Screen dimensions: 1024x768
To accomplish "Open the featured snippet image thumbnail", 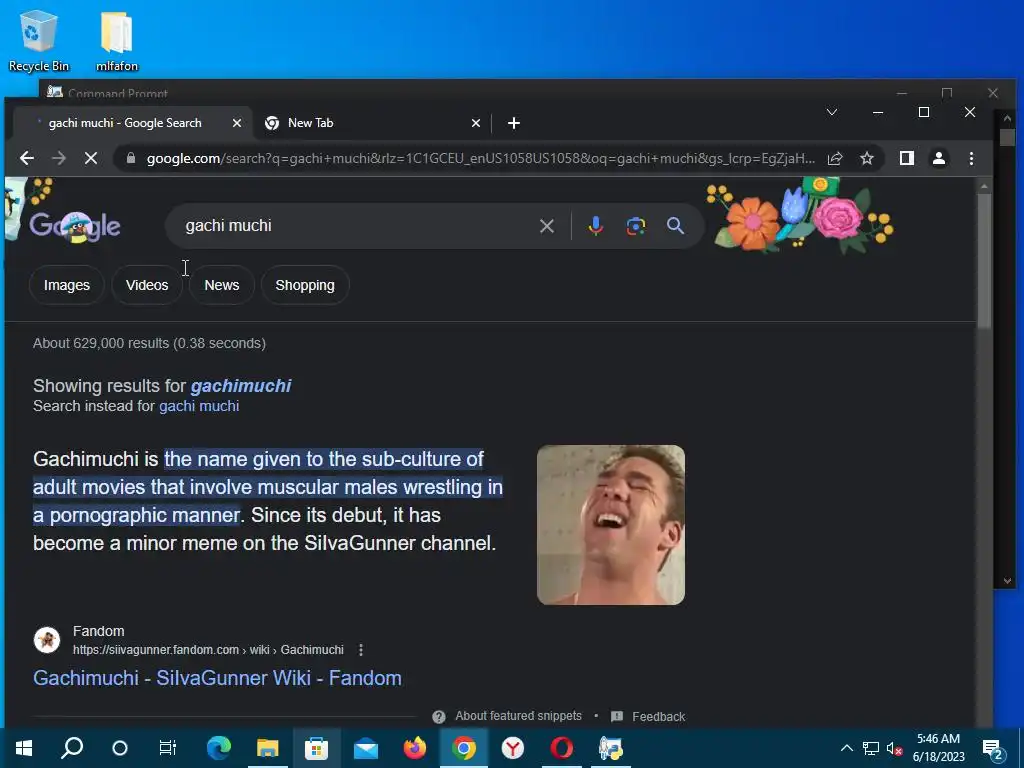I will 611,525.
